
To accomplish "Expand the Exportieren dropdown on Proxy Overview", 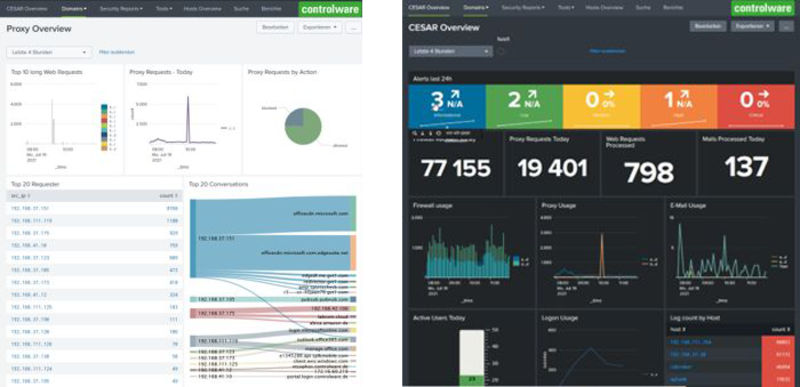I will 320,28.
